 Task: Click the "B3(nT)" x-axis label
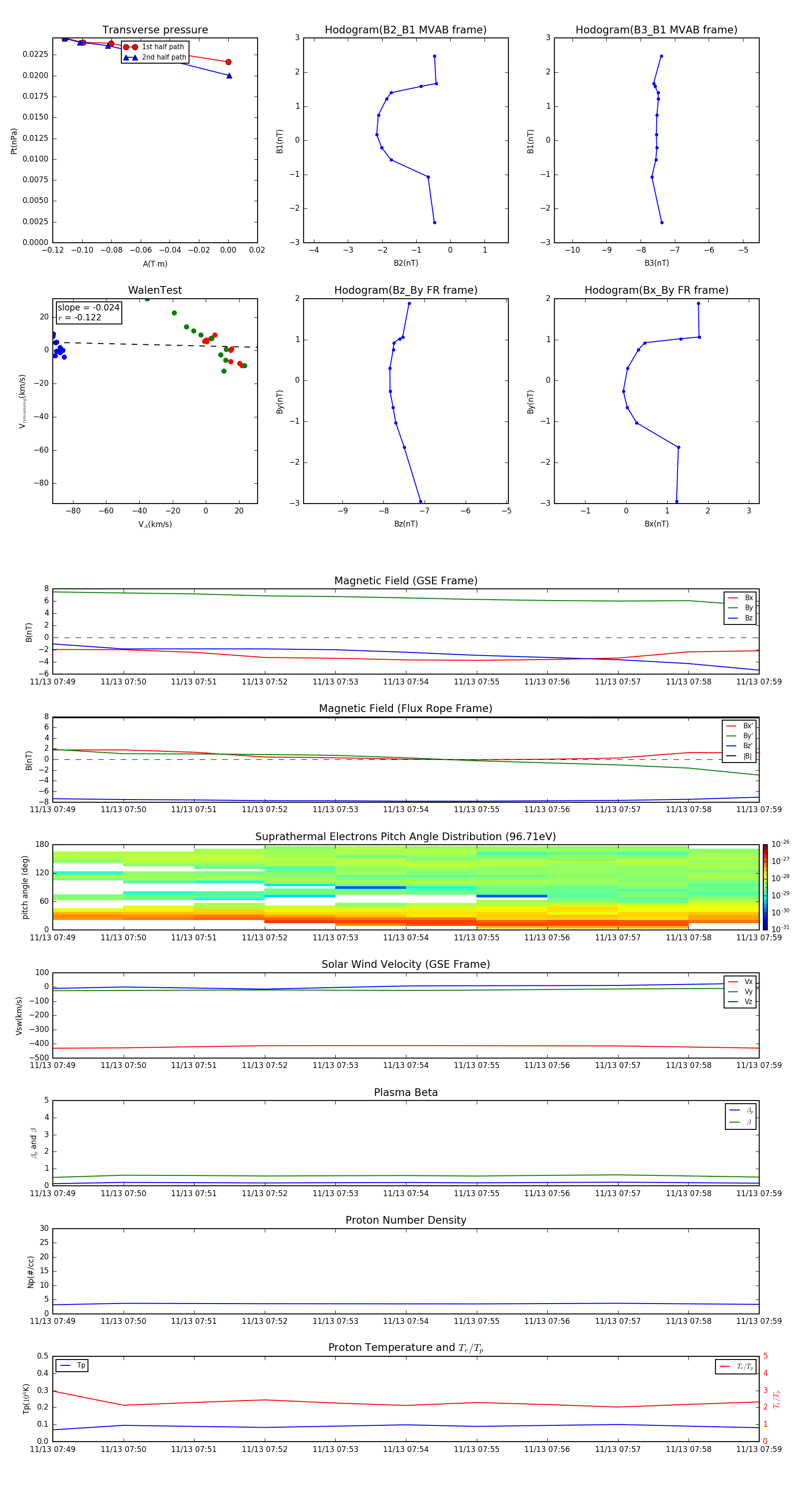pyautogui.click(x=656, y=263)
